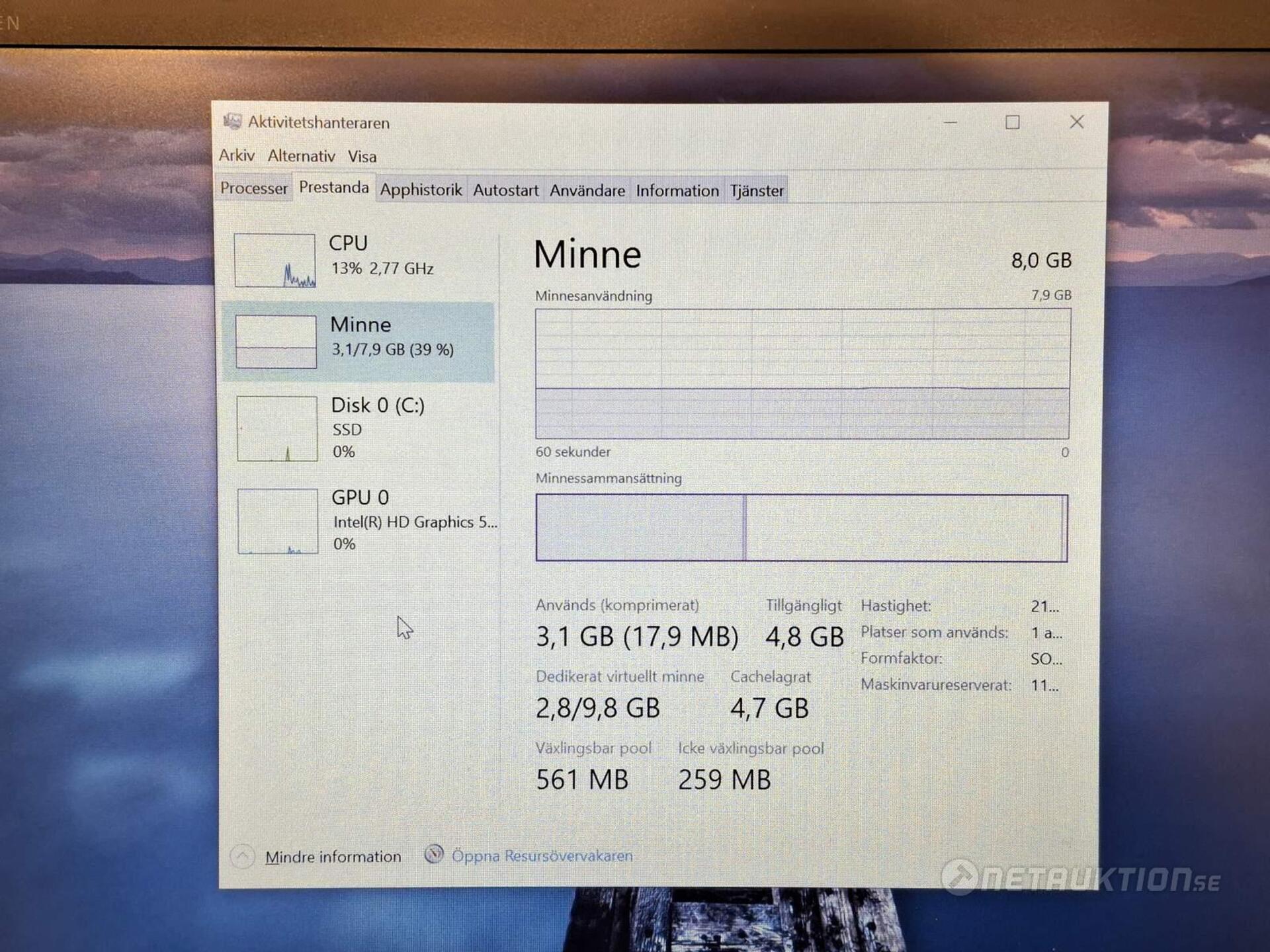Switch to the Användare tab
The width and height of the screenshot is (1270, 952).
587,191
